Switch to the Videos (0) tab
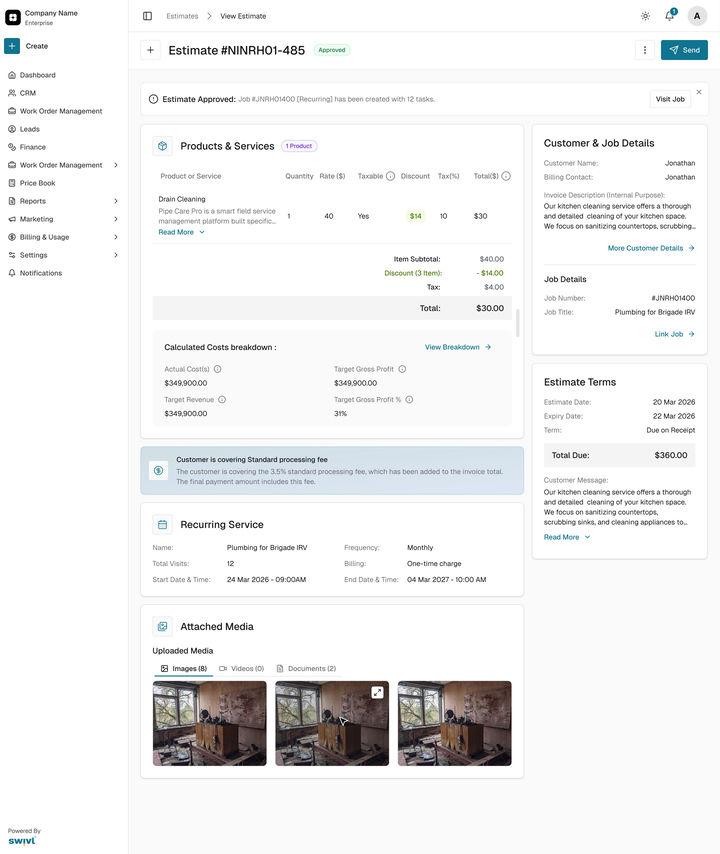Image resolution: width=720 pixels, height=854 pixels. pos(241,668)
